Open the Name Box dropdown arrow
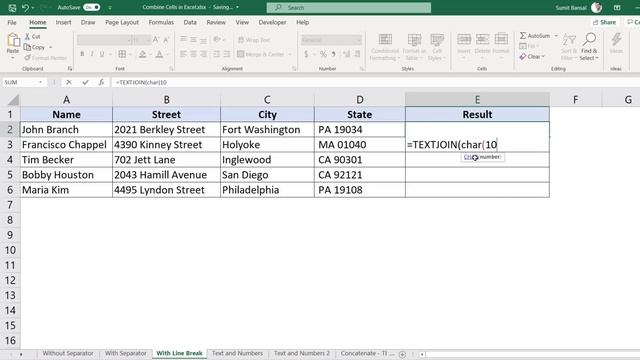This screenshot has width=640, height=360. [40, 82]
